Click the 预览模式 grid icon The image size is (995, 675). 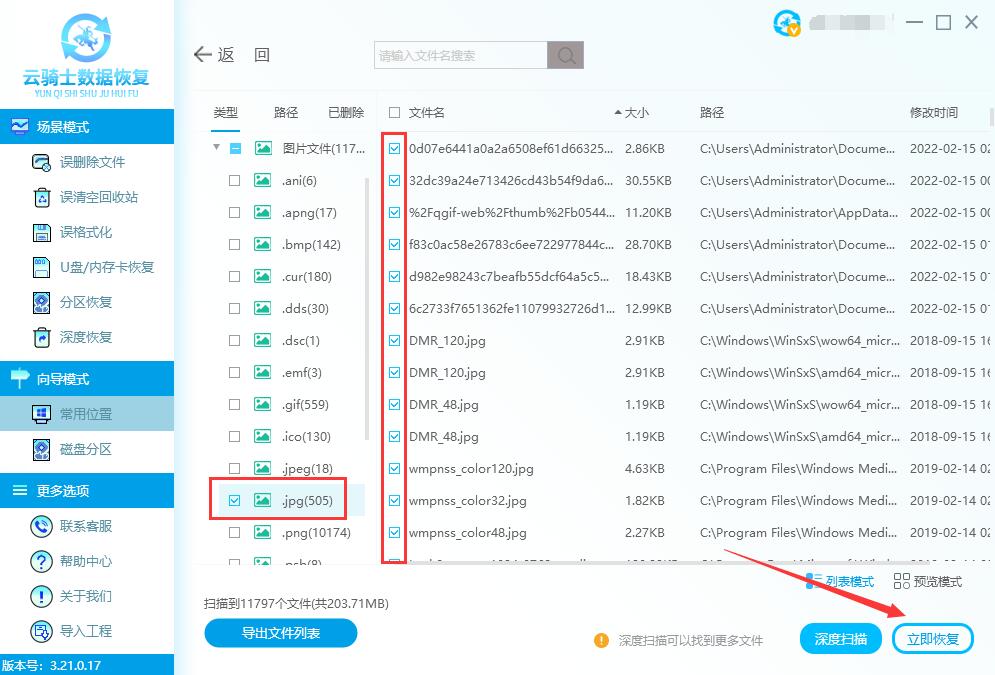pos(901,581)
